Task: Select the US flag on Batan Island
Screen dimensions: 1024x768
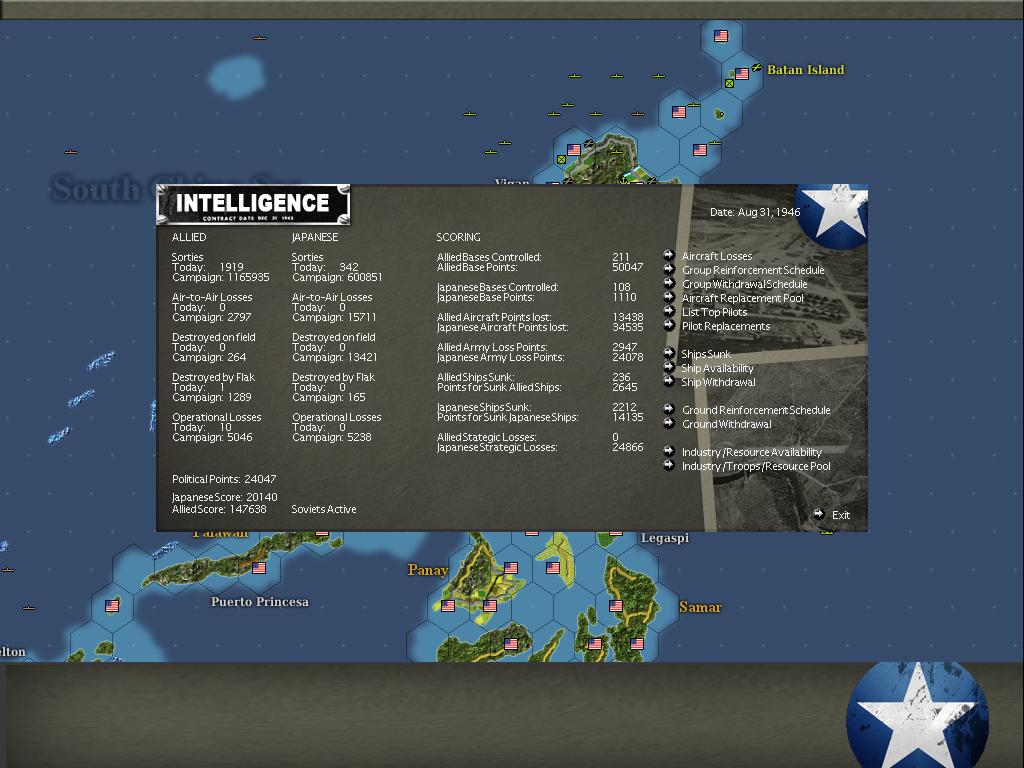Action: point(742,74)
